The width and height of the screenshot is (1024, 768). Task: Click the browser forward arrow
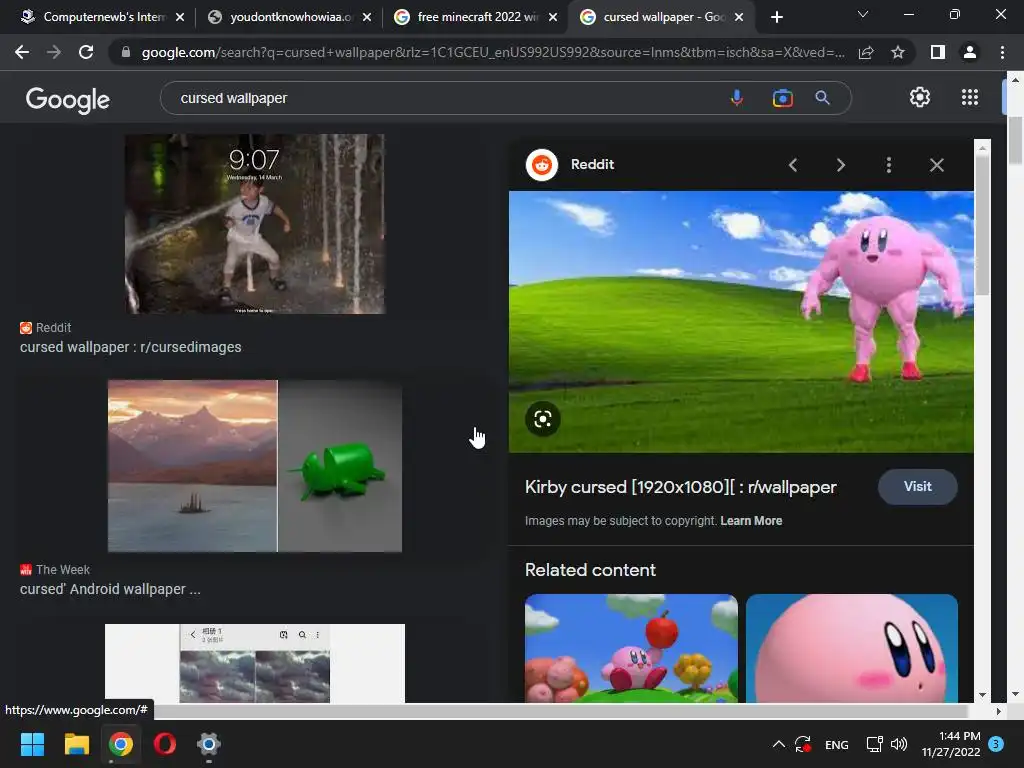pos(54,52)
